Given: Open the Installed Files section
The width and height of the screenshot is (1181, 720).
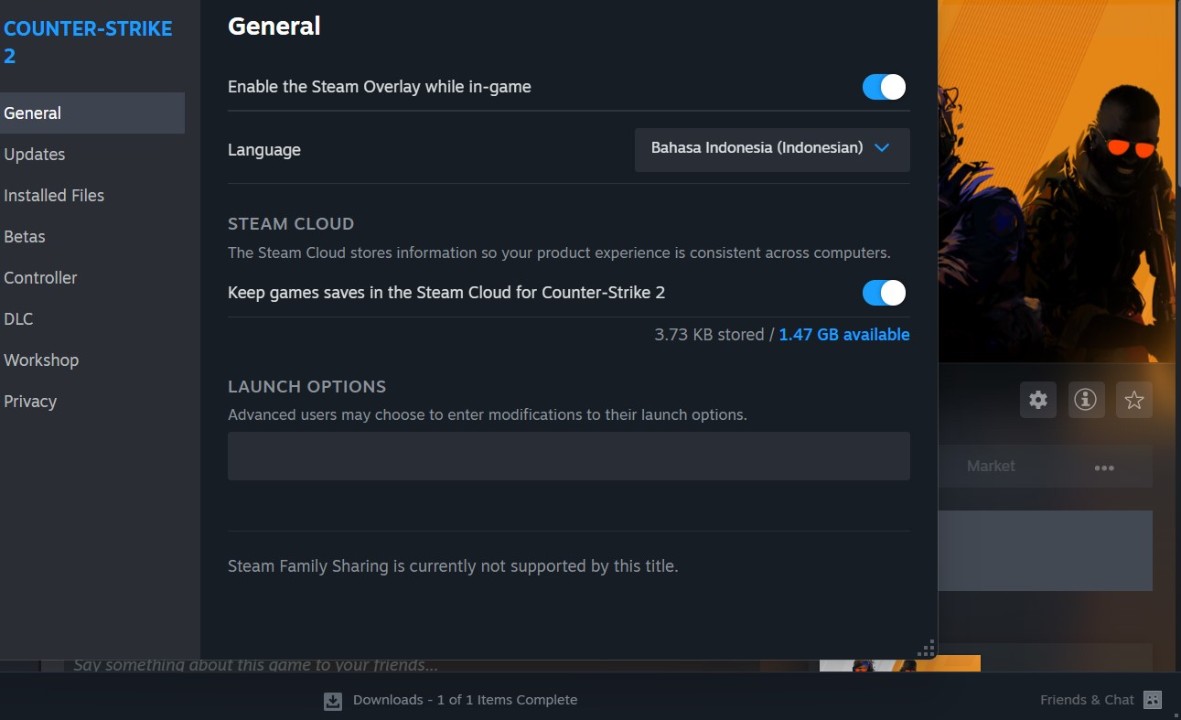Looking at the screenshot, I should click(54, 196).
